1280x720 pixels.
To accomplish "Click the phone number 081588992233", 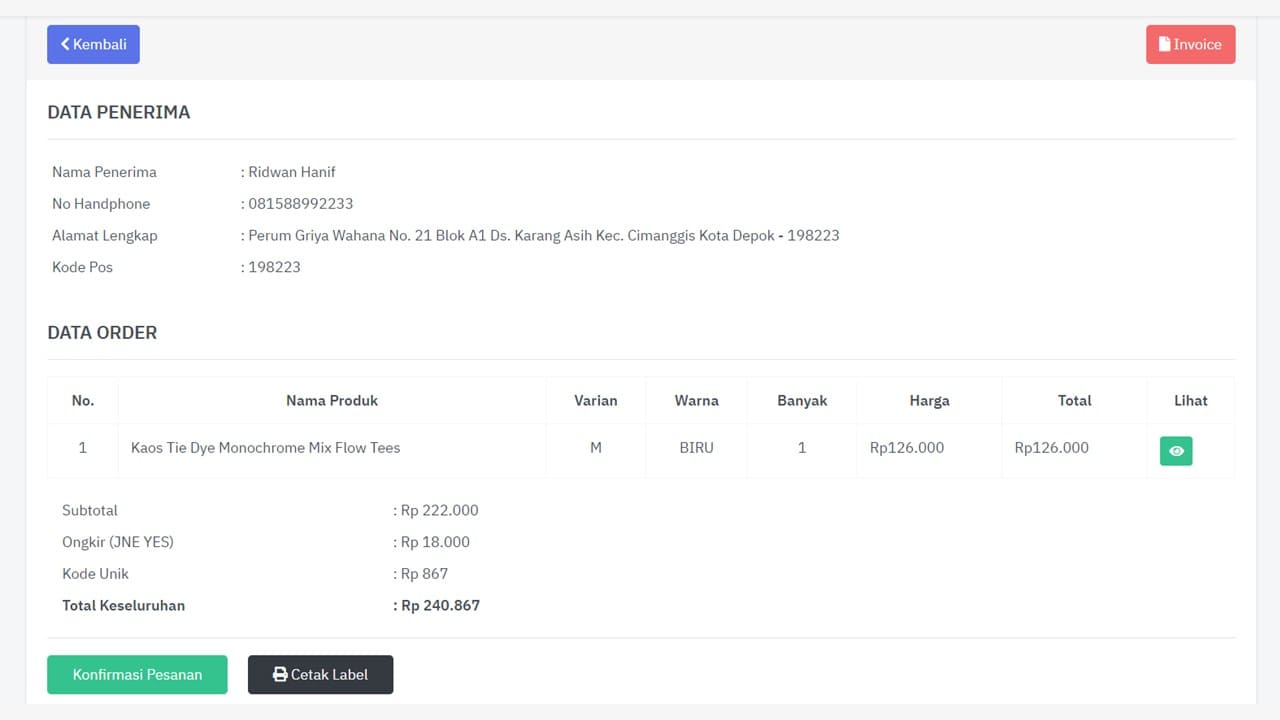I will tap(300, 204).
